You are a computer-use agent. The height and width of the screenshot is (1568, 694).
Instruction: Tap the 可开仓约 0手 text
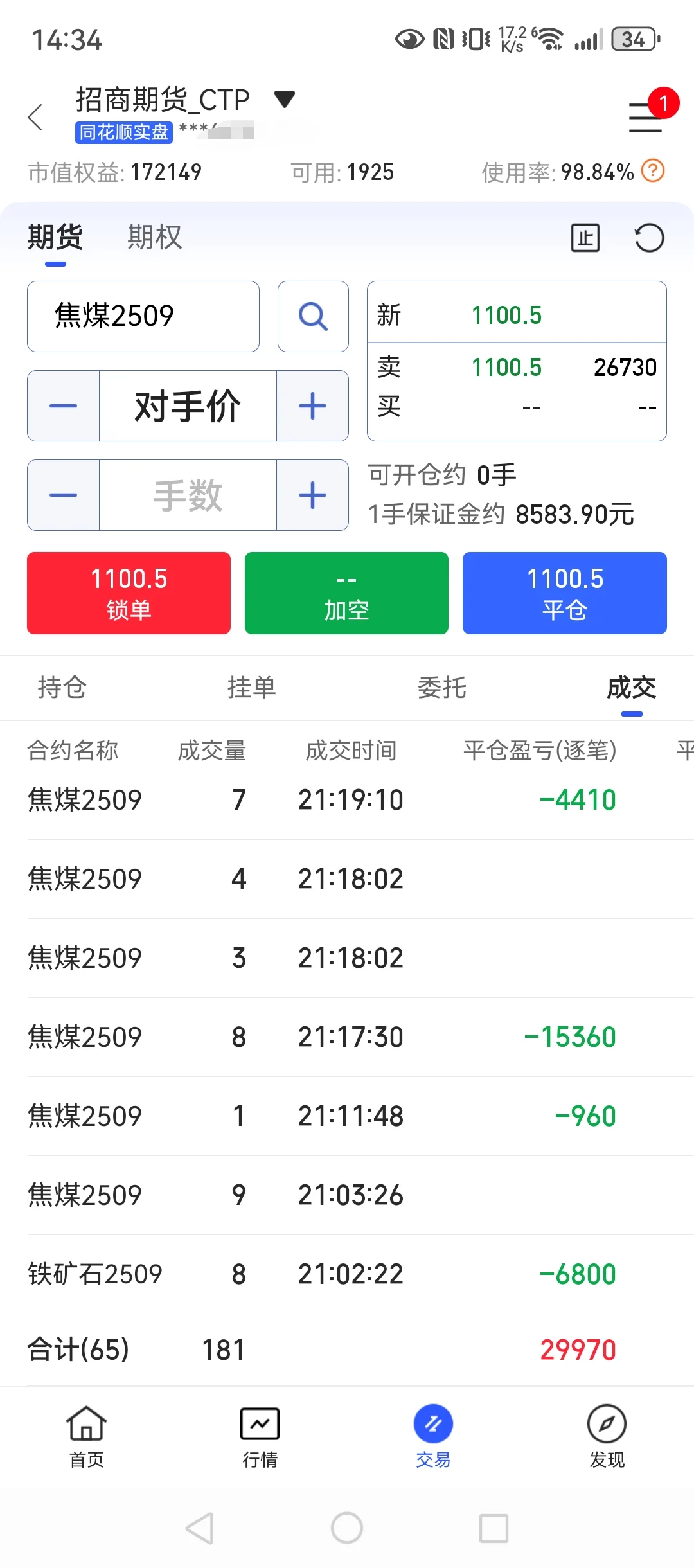pos(442,475)
